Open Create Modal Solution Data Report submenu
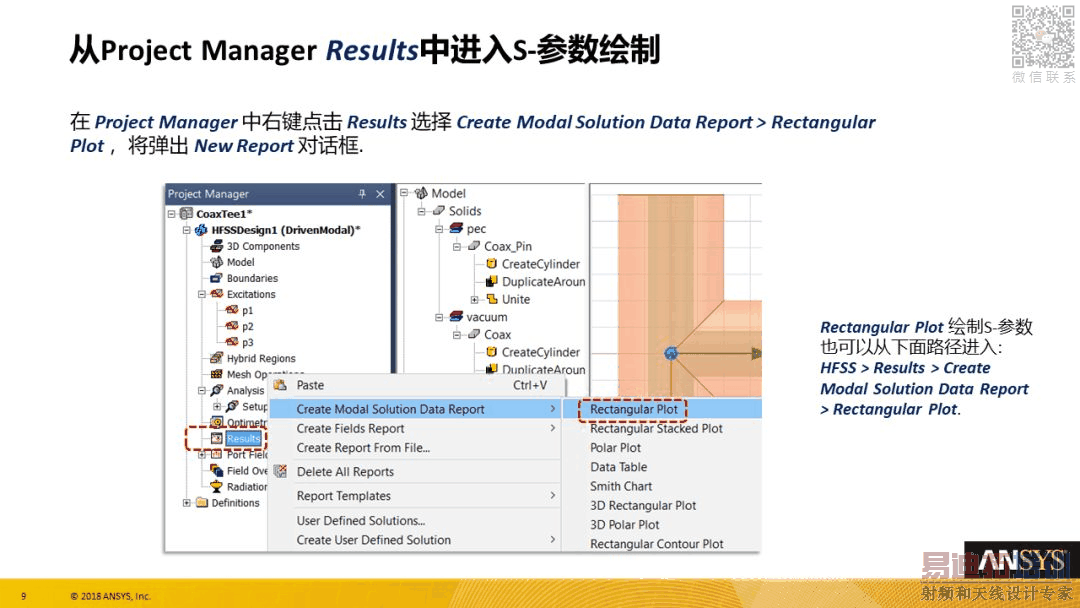 pyautogui.click(x=415, y=409)
